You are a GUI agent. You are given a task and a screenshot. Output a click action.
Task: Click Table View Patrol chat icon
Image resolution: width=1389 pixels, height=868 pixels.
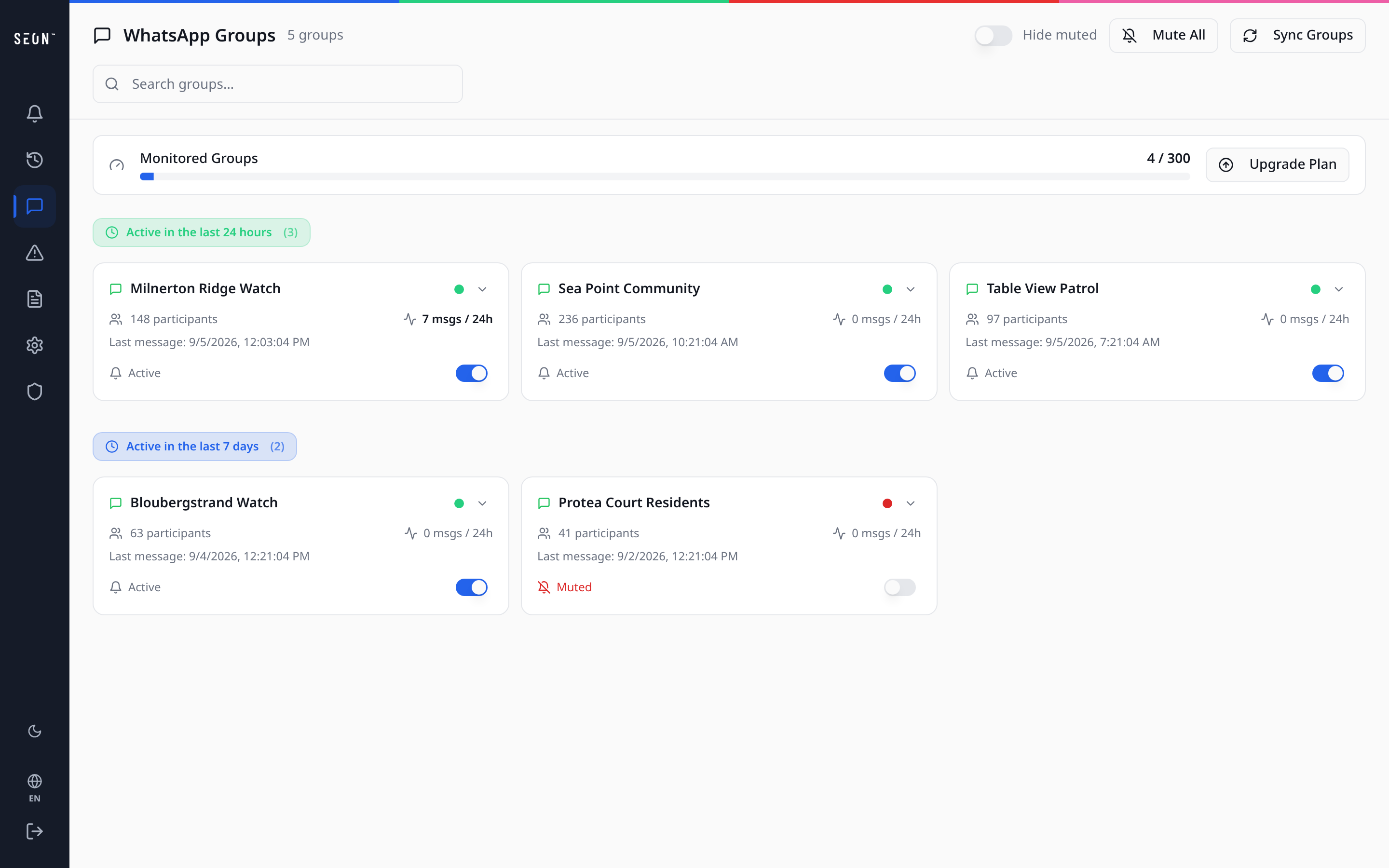[x=972, y=289]
